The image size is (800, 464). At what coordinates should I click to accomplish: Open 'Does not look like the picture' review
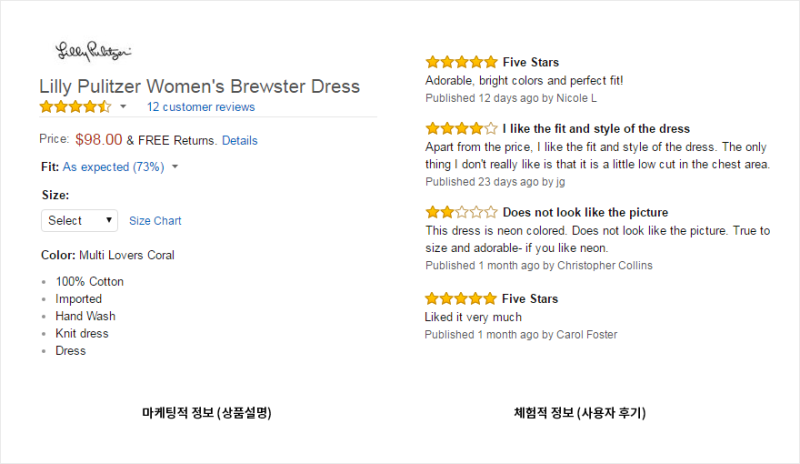[x=585, y=212]
